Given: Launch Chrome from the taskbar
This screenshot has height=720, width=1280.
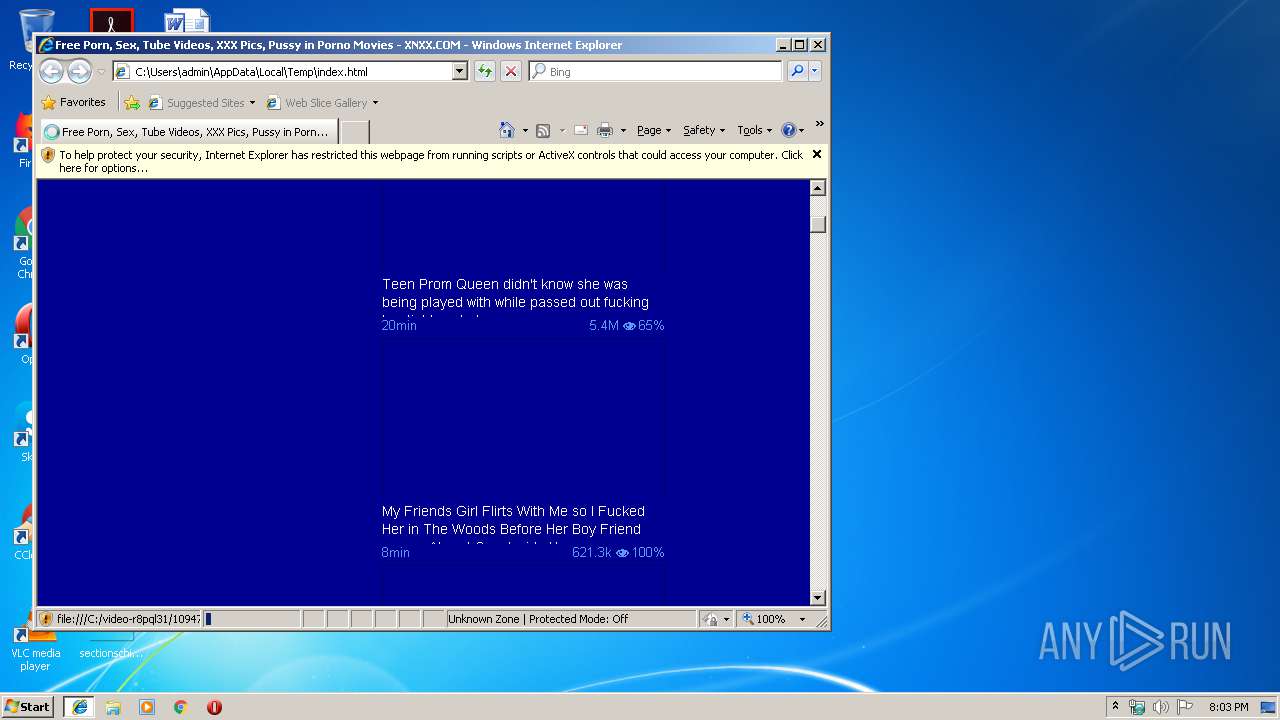Looking at the screenshot, I should pos(180,706).
